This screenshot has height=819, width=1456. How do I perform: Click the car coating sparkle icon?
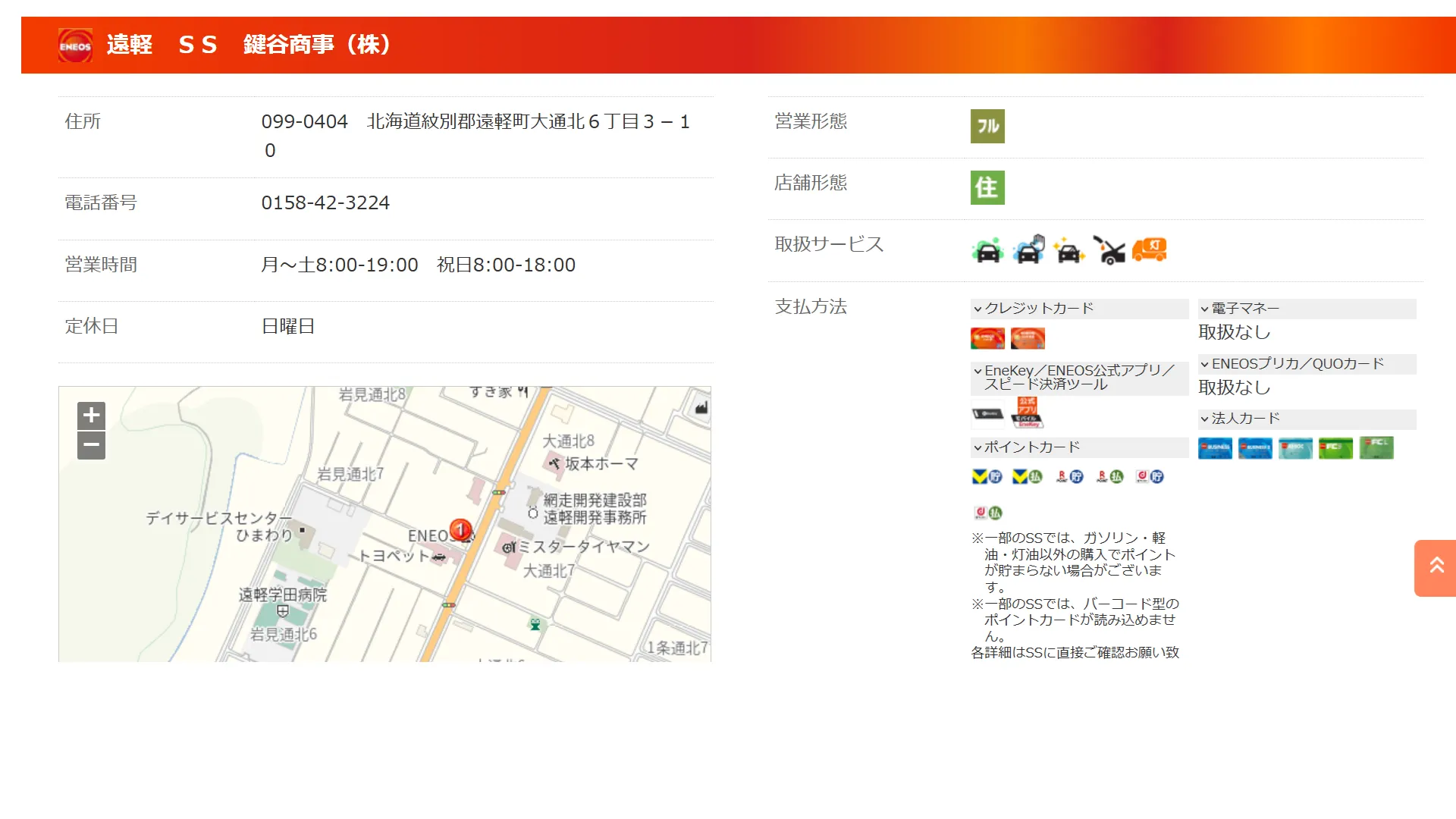[1068, 249]
